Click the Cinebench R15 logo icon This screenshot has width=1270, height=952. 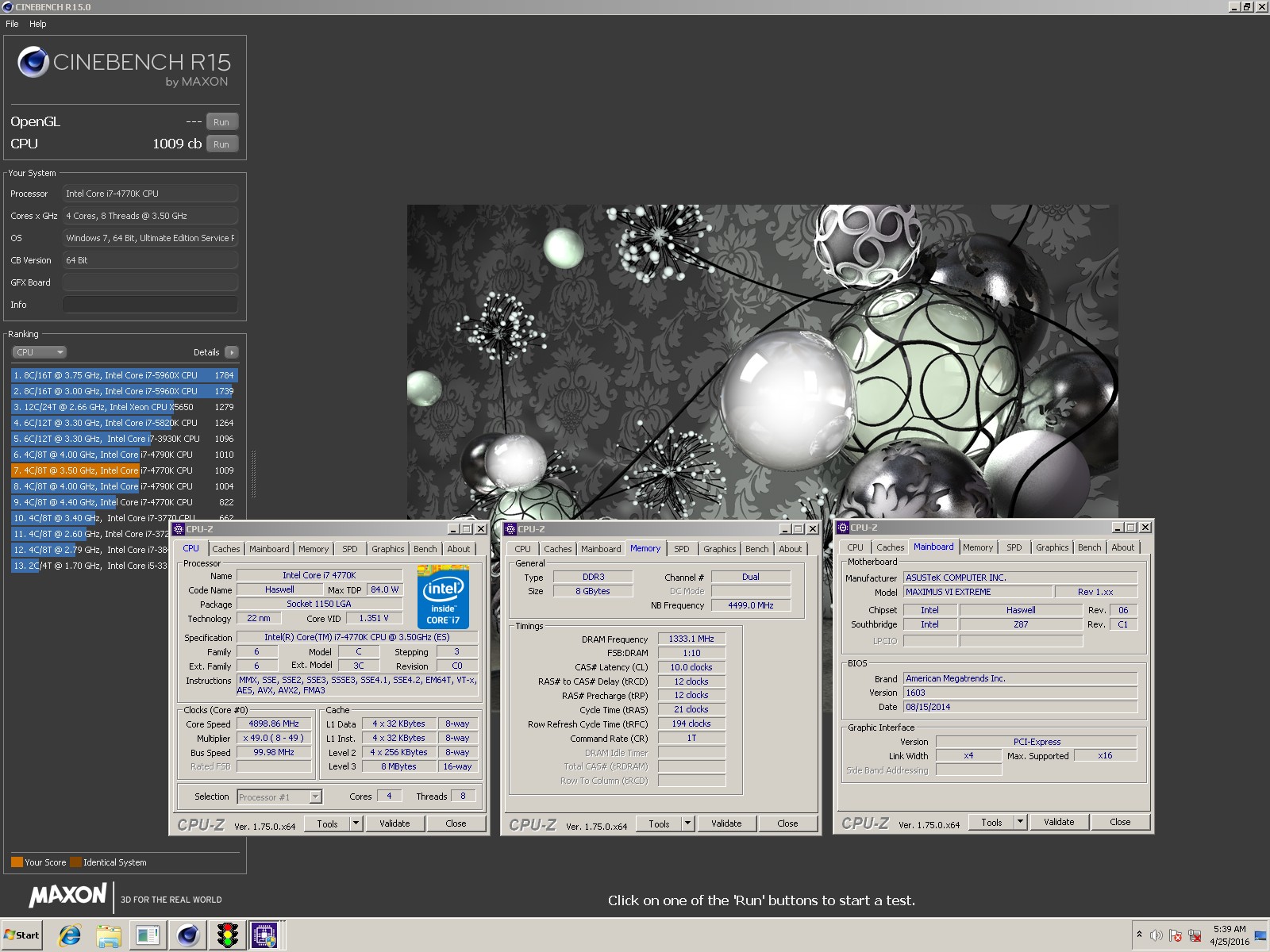(33, 62)
